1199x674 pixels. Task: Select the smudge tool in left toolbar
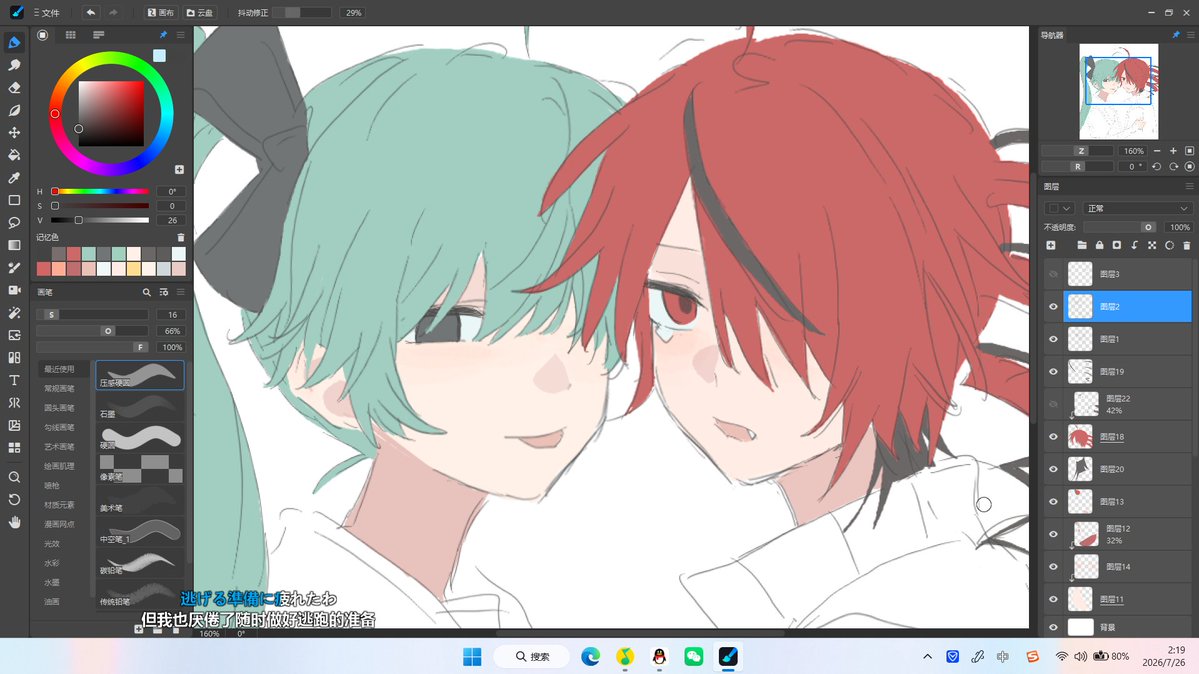tap(14, 65)
